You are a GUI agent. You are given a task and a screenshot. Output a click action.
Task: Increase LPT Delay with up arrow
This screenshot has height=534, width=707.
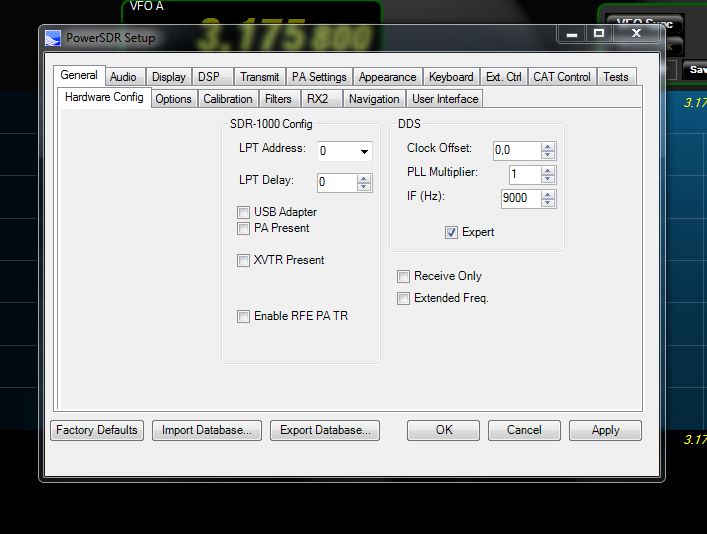364,179
